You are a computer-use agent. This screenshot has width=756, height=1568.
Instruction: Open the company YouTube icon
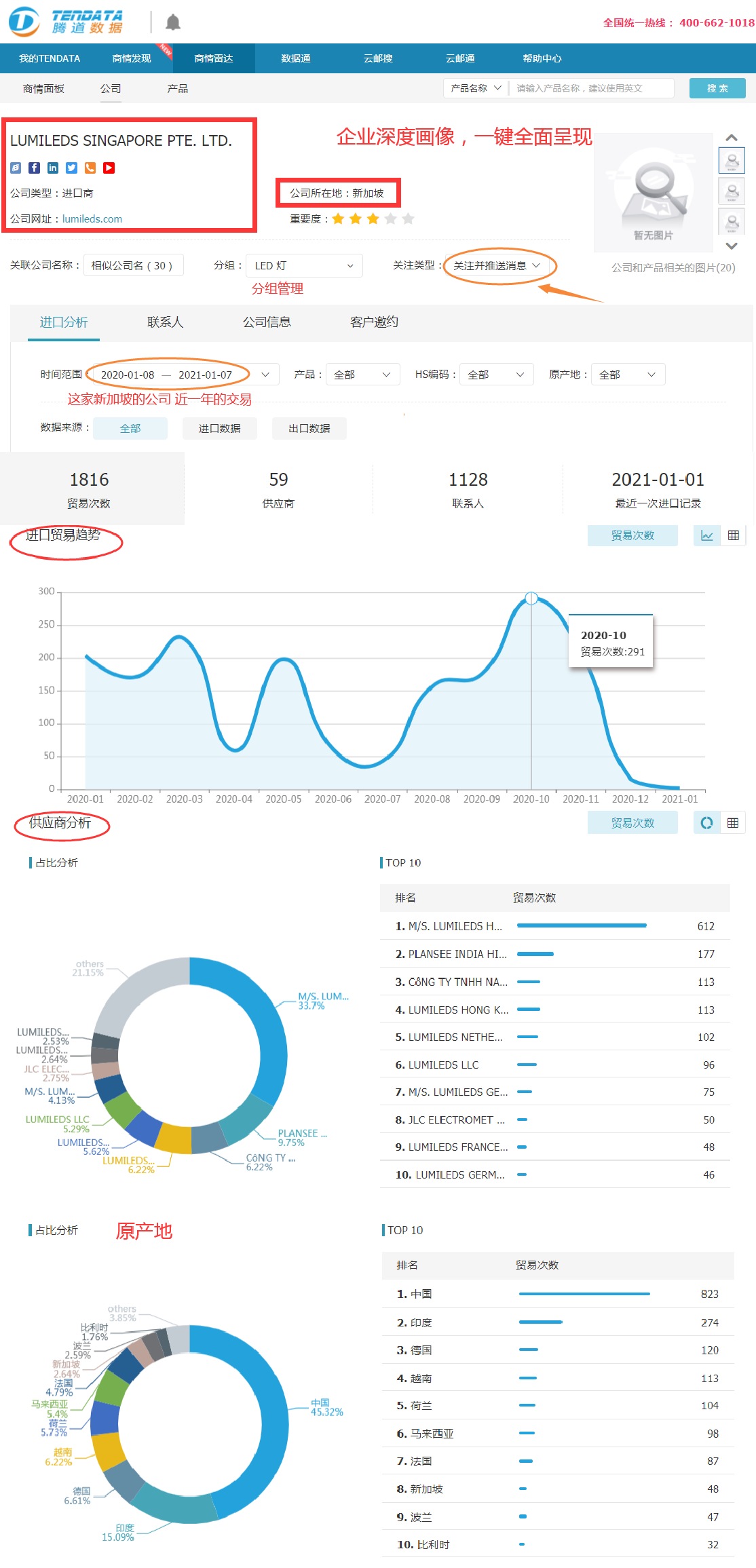point(109,168)
